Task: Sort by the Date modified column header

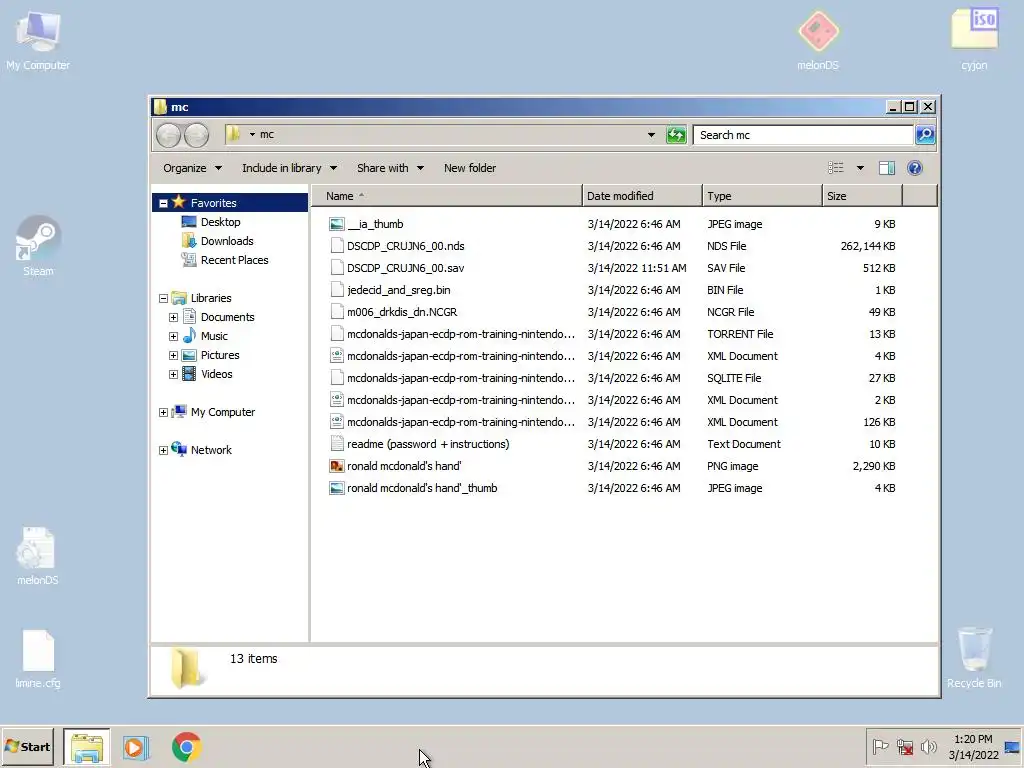Action: tap(642, 196)
